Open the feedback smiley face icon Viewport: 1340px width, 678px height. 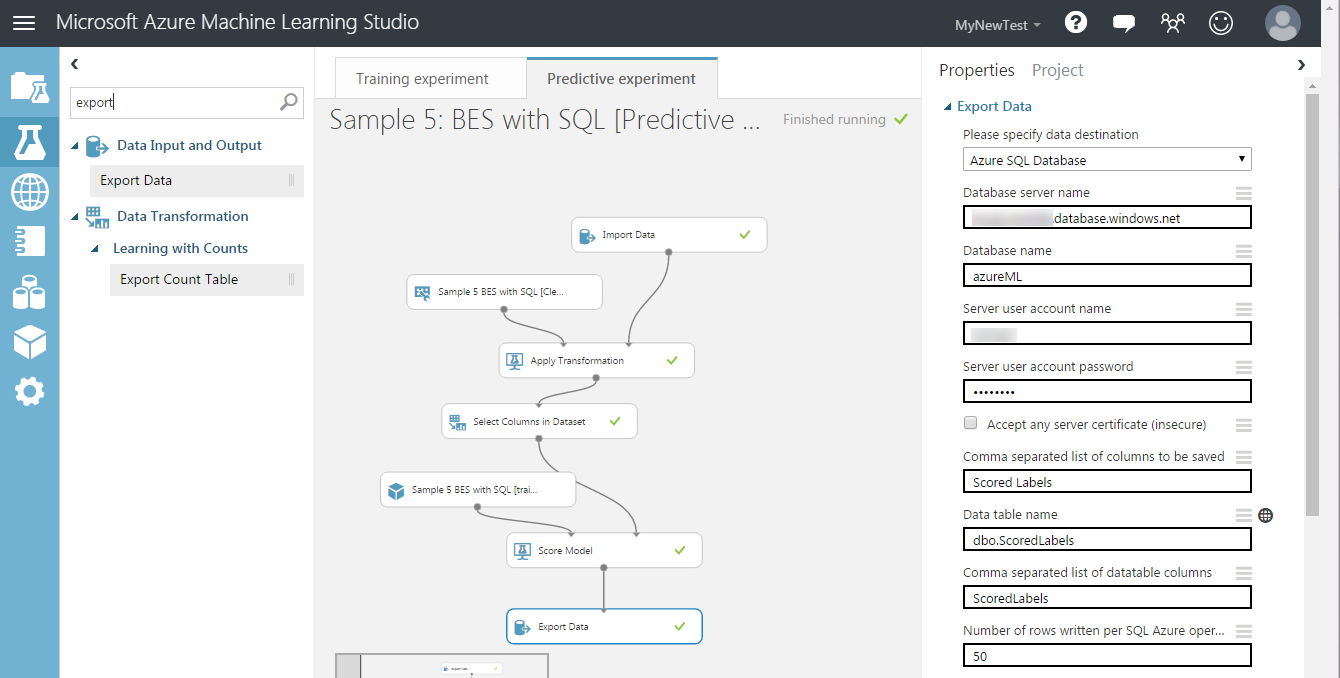(1220, 23)
